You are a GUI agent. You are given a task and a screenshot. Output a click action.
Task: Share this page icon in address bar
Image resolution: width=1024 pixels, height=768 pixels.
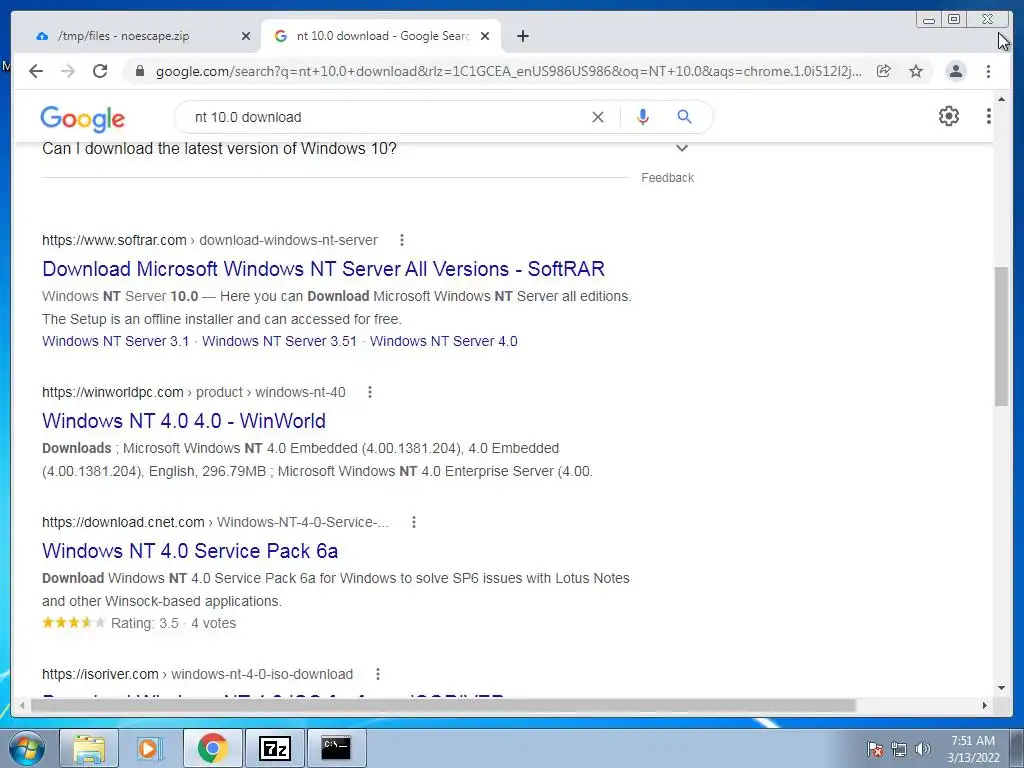click(884, 71)
